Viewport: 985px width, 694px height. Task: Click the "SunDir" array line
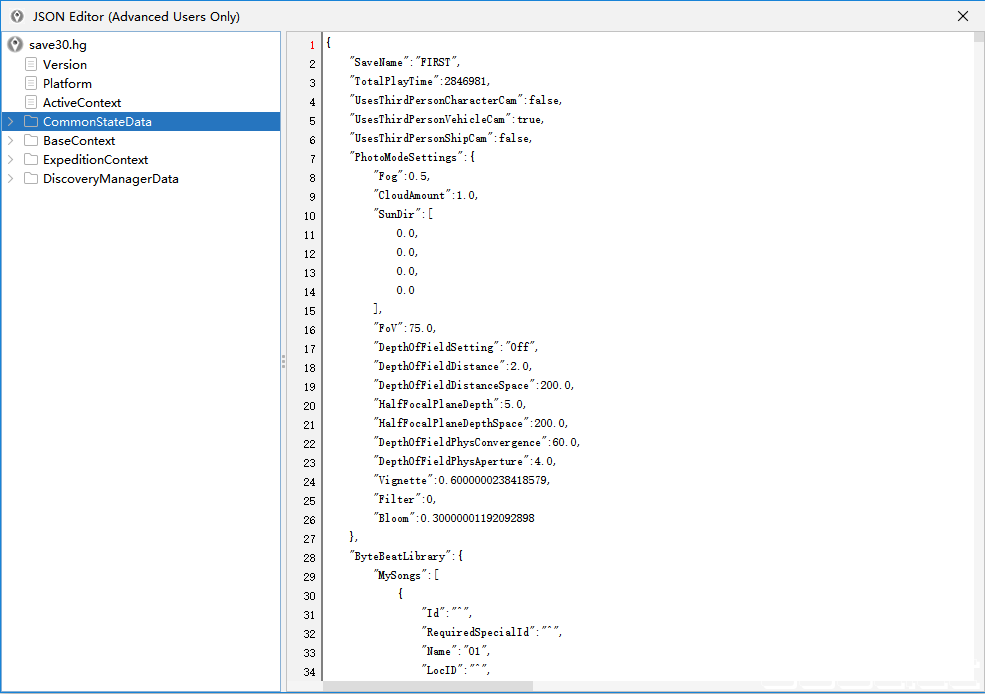pyautogui.click(x=403, y=214)
